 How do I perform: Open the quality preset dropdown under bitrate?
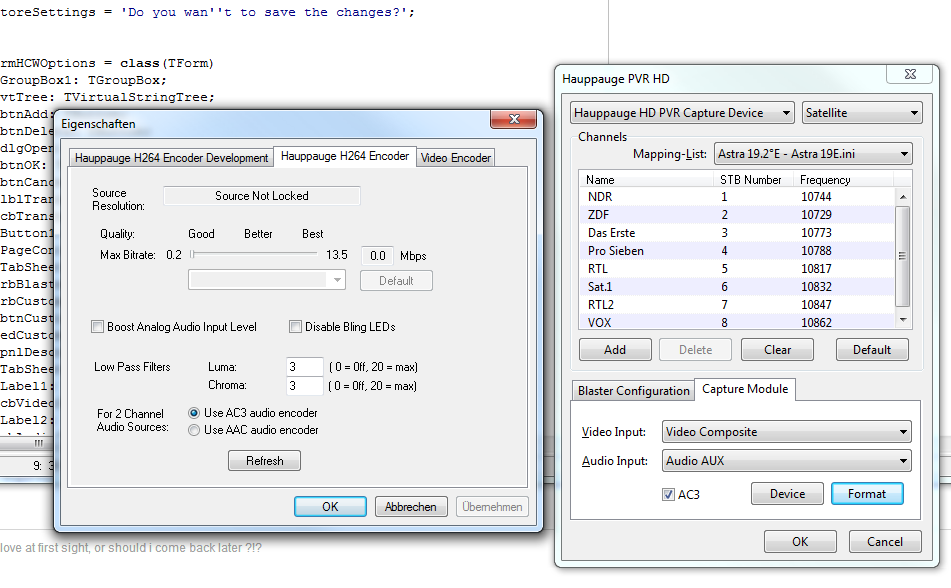267,280
